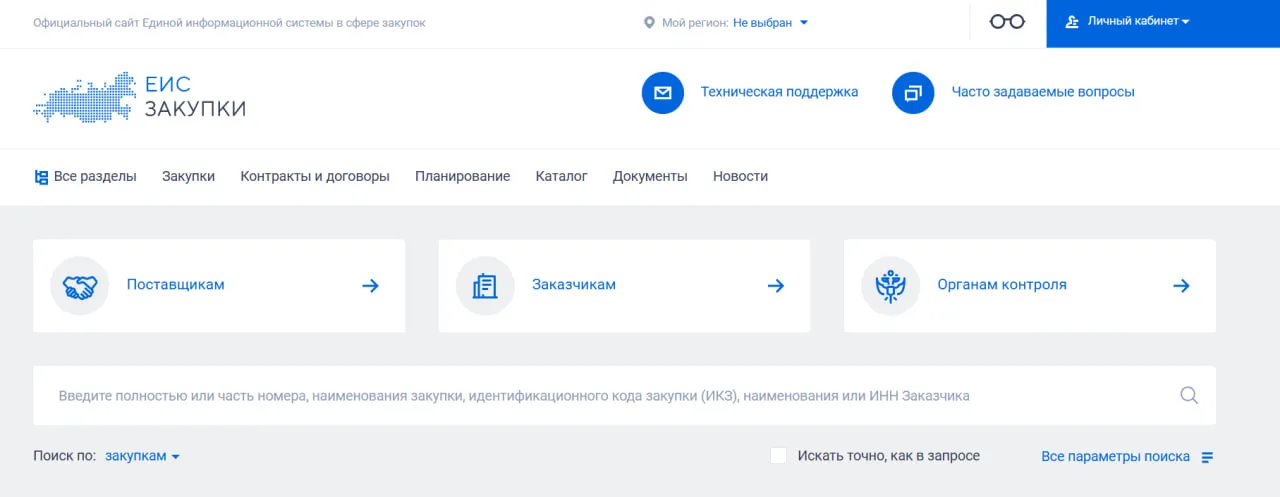
Task: Click the procurement search input field
Action: [600, 396]
